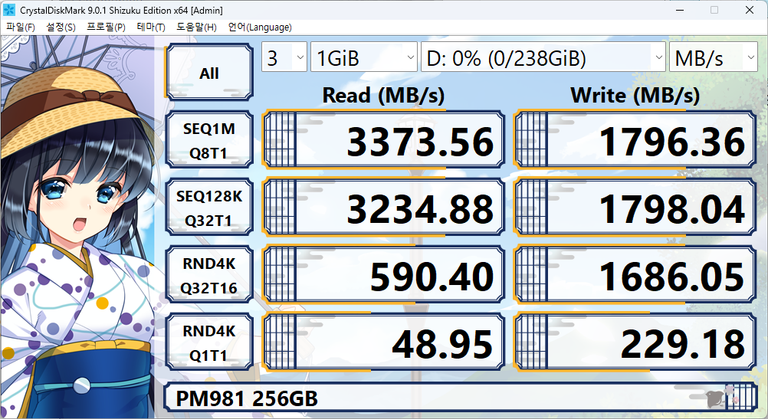Open the test size dropdown showing 1GiB
The height and width of the screenshot is (419, 768).
click(x=364, y=58)
